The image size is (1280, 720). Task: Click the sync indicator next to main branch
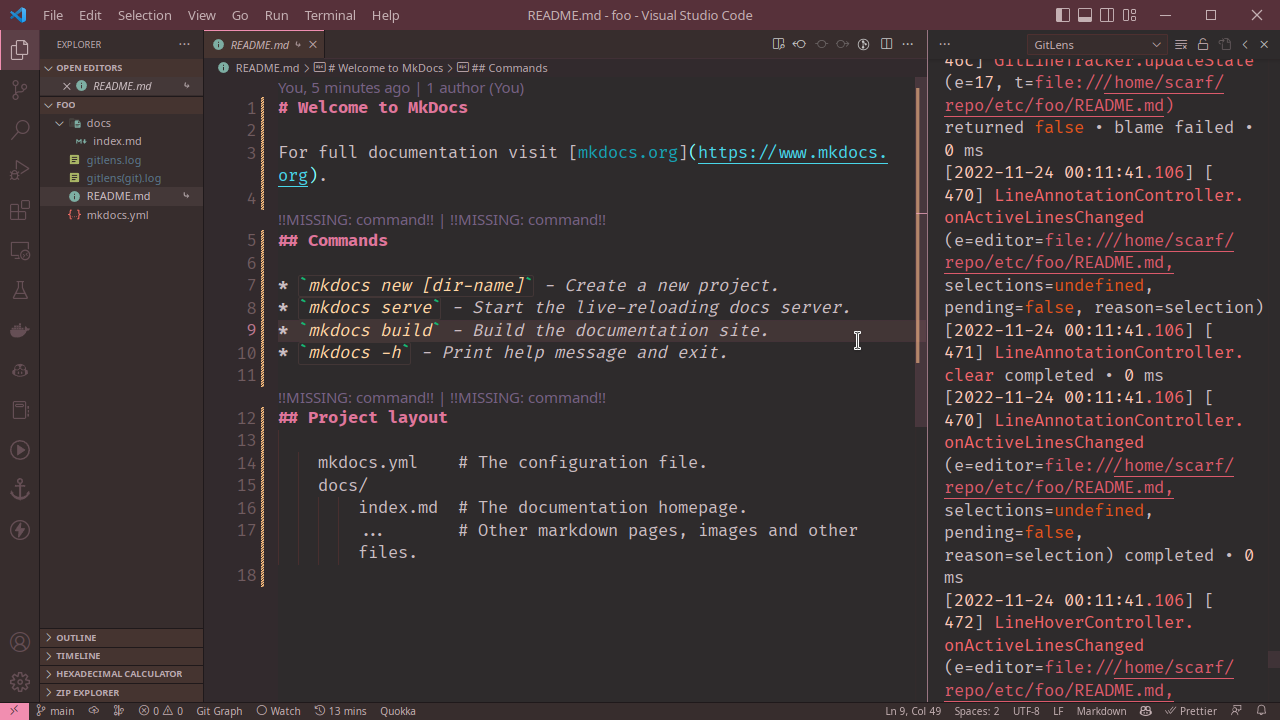pos(92,710)
